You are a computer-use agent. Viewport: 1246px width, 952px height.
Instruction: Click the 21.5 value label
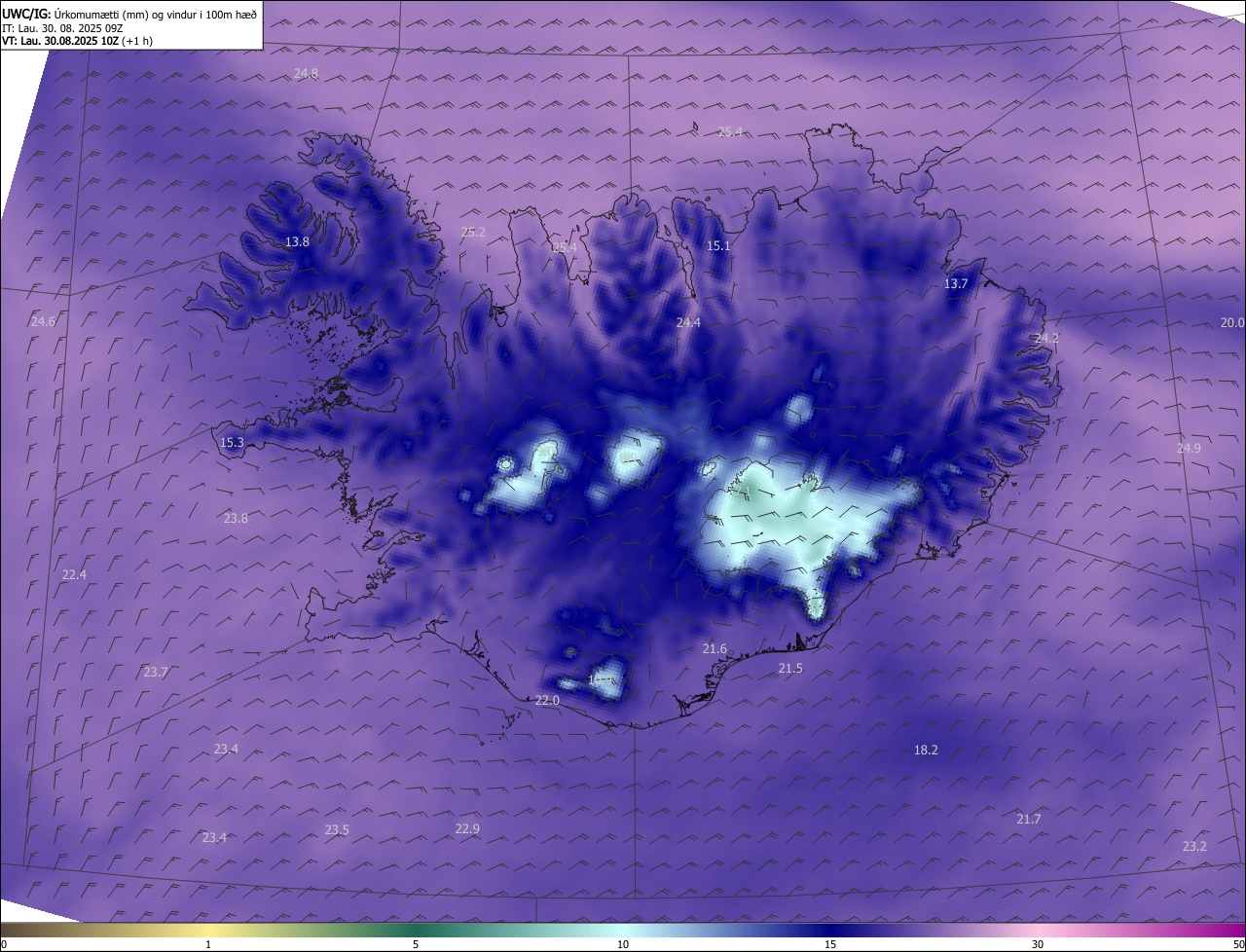click(790, 669)
